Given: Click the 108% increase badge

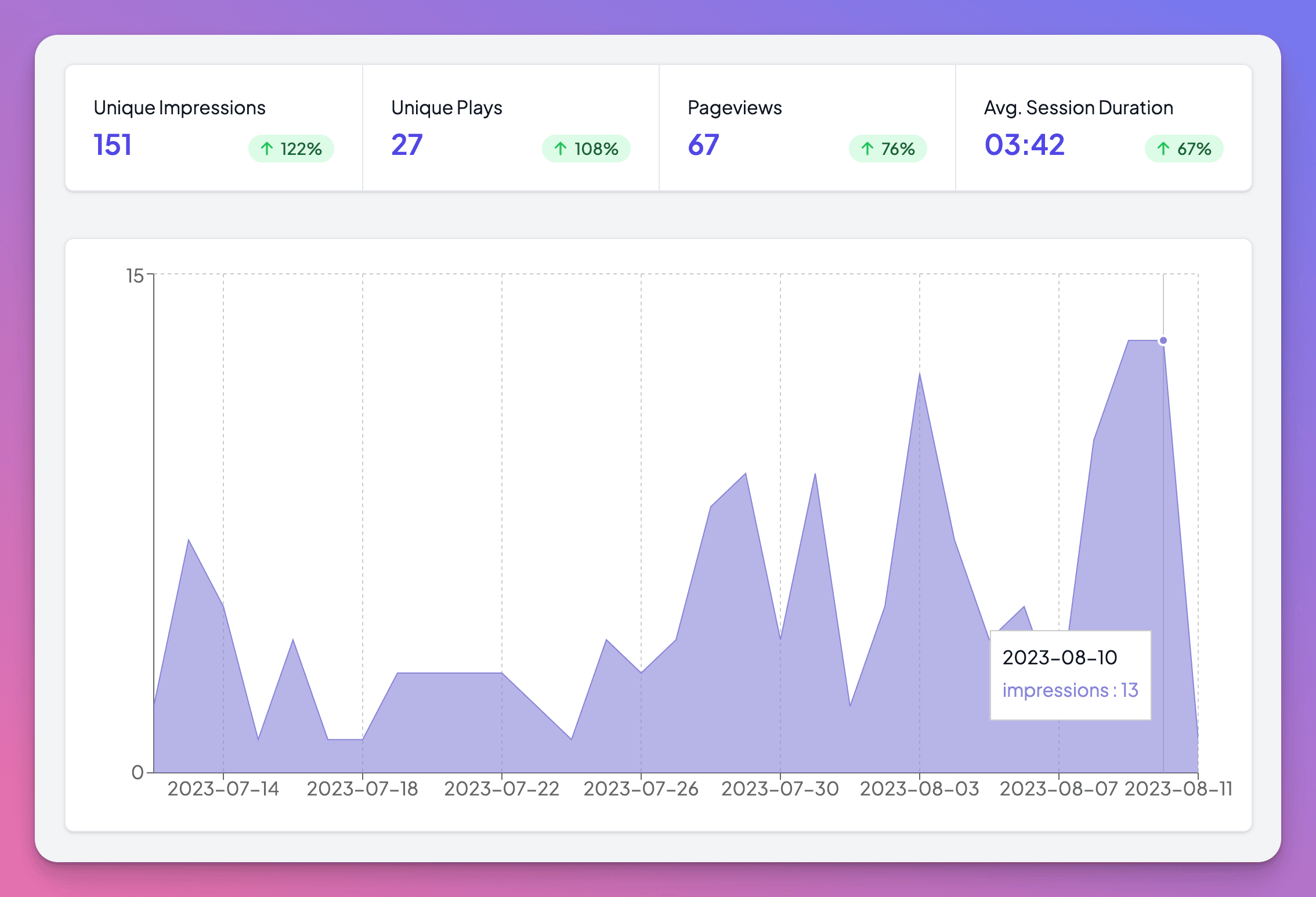Looking at the screenshot, I should [x=586, y=149].
